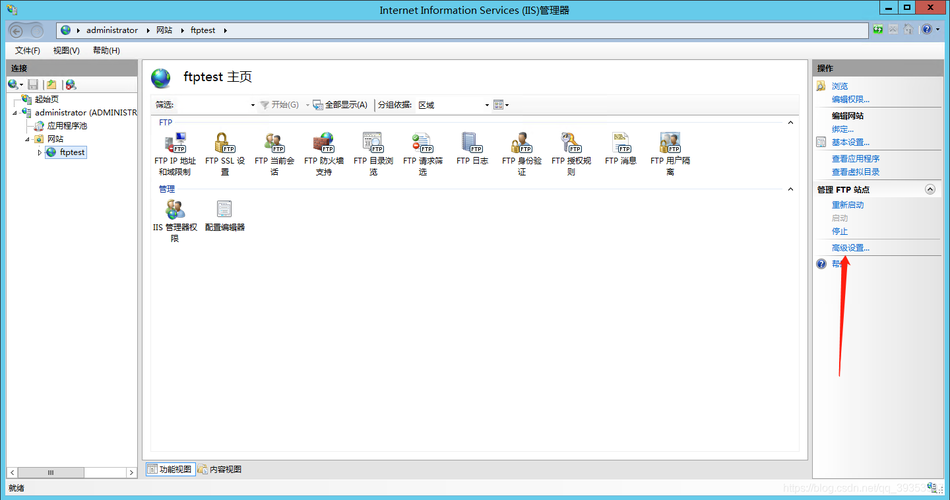
Task: Click 基本设置... link
Action: coord(850,142)
